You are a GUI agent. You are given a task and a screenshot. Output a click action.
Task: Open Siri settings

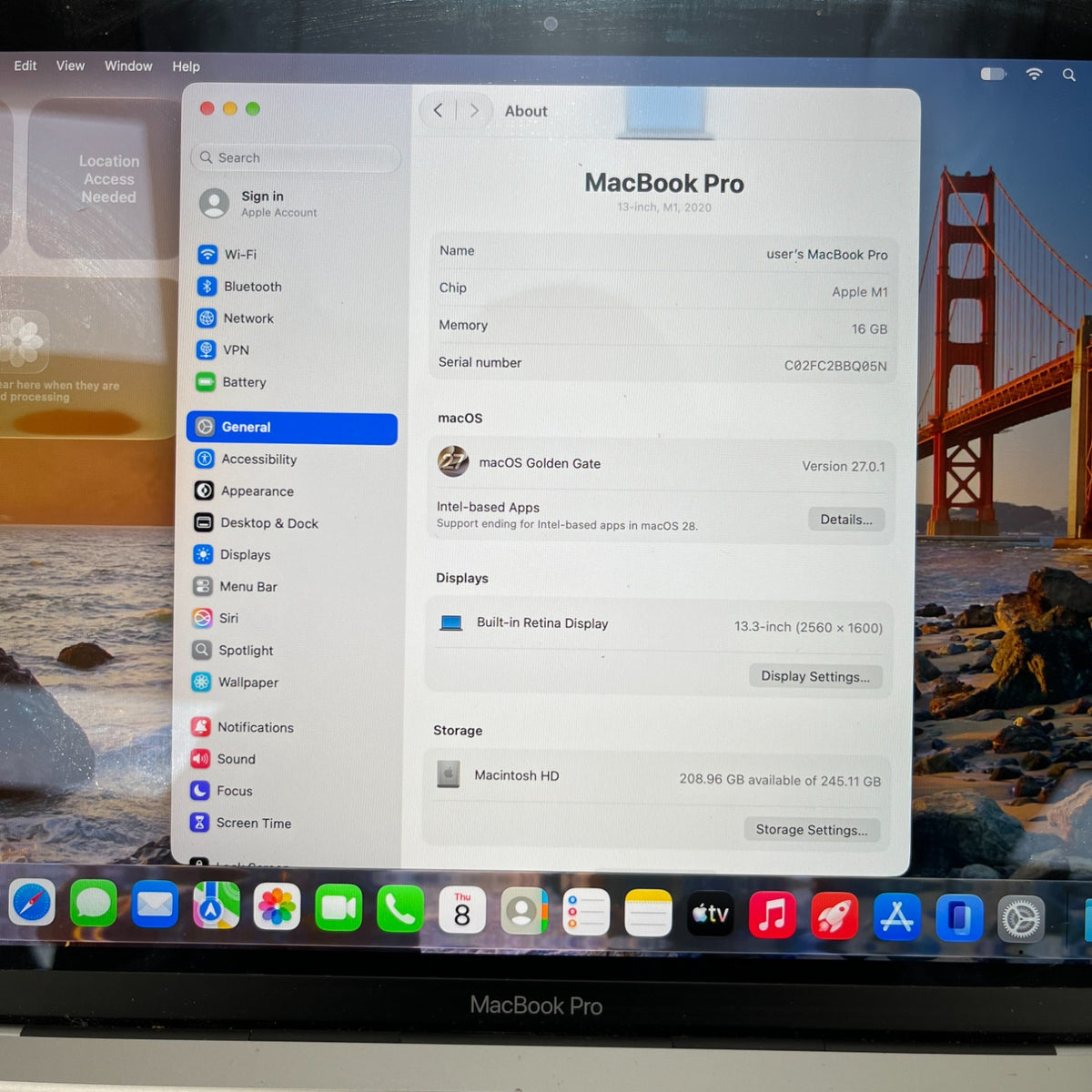290,619
